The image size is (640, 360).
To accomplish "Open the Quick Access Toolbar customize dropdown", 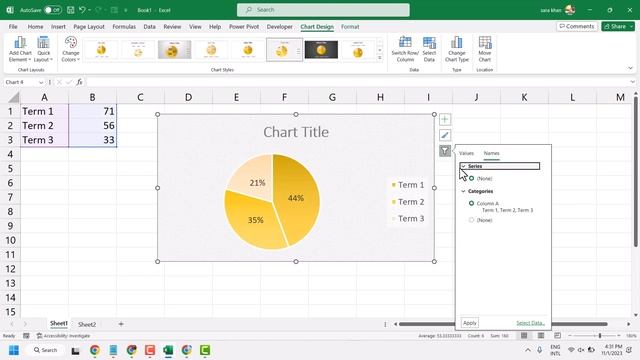I will point(126,10).
